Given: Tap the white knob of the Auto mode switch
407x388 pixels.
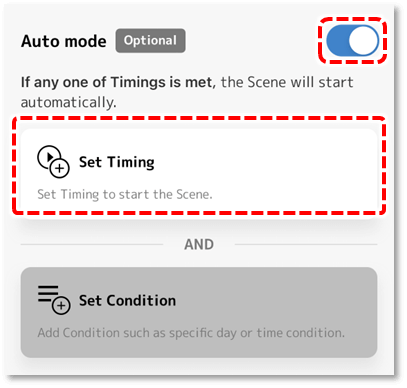Looking at the screenshot, I should tap(363, 41).
